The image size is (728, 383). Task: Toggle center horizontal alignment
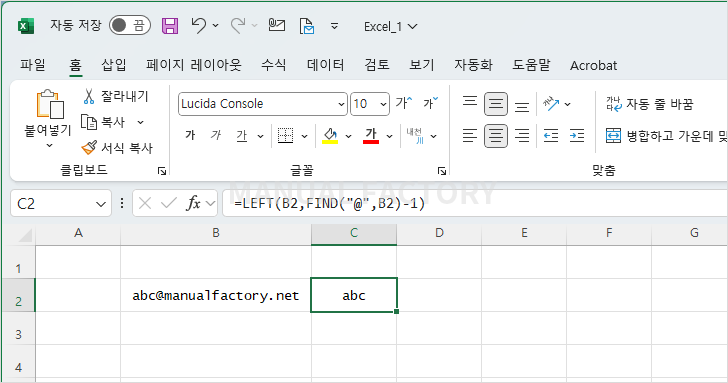point(496,136)
